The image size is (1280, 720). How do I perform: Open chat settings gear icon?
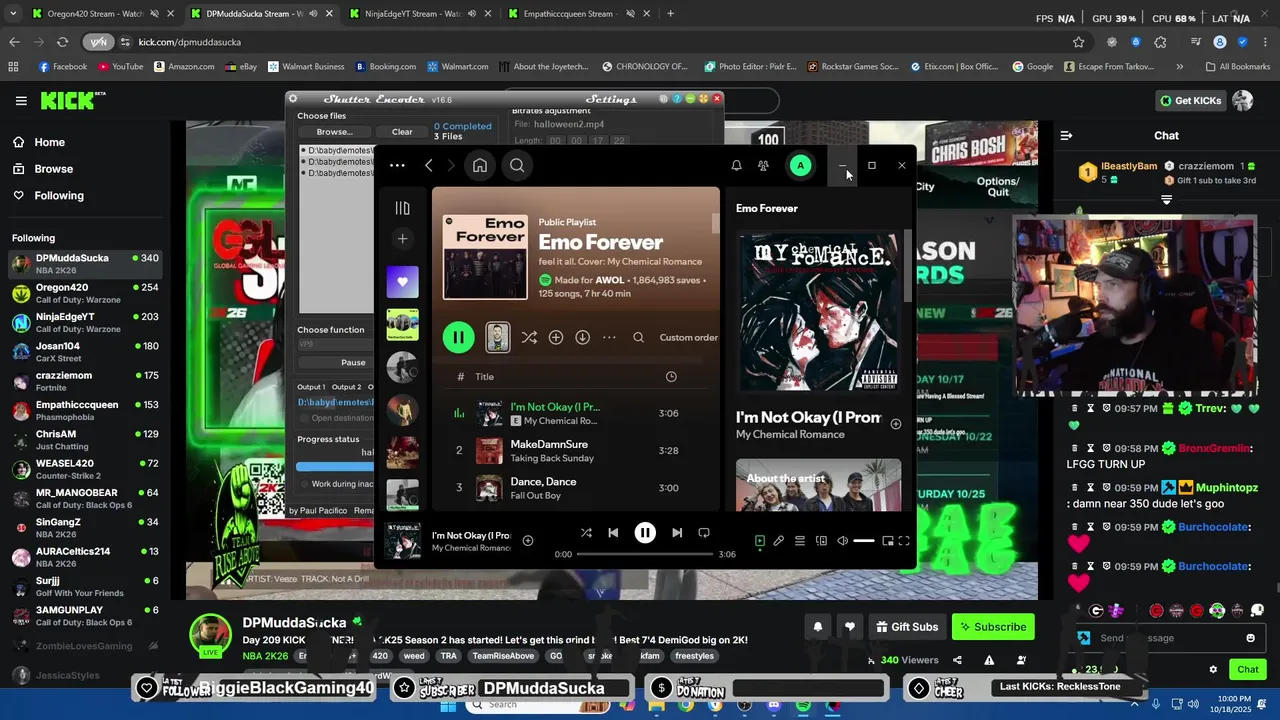[1213, 670]
